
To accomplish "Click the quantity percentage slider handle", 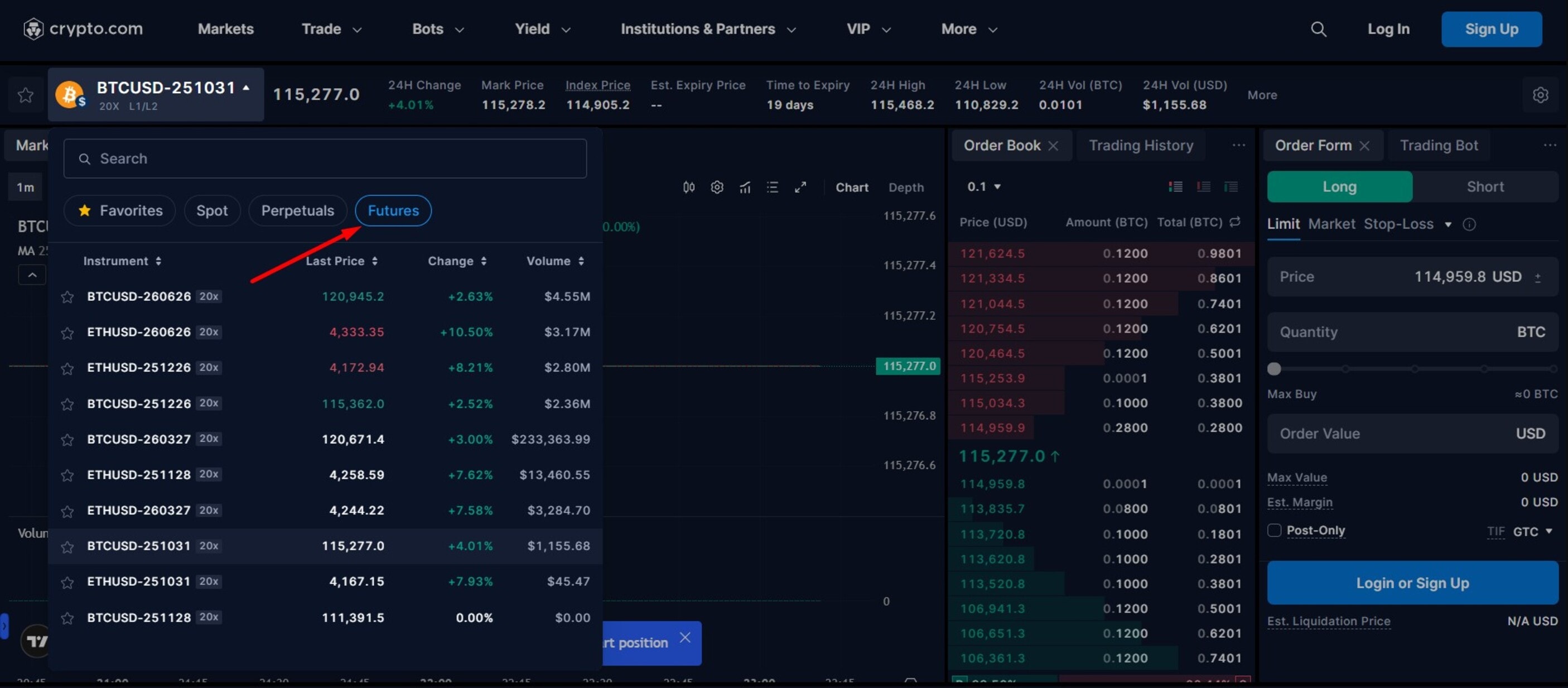I will coord(1273,369).
